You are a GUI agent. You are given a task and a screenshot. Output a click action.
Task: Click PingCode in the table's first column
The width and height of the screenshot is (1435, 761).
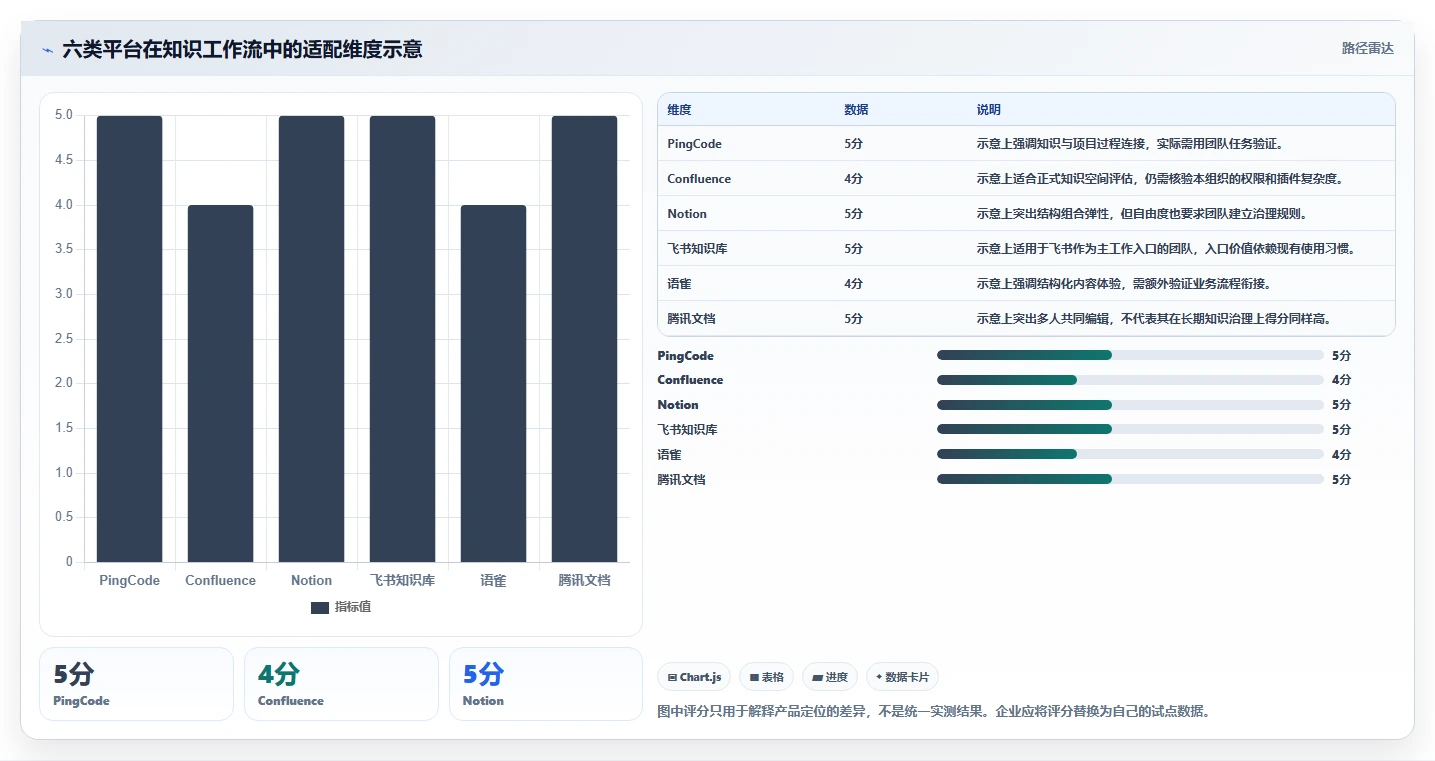coord(694,144)
